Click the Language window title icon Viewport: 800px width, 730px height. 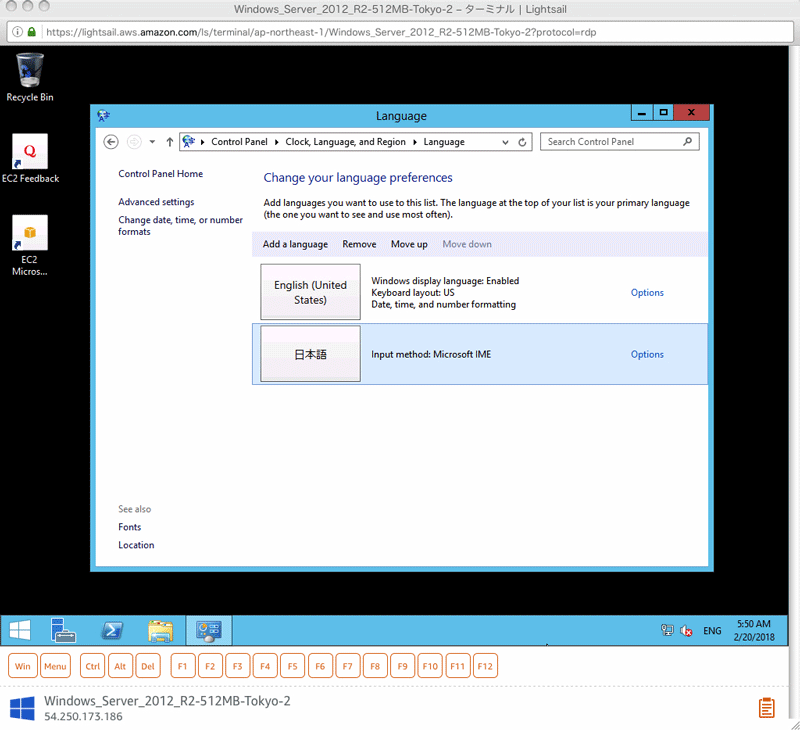pos(104,115)
